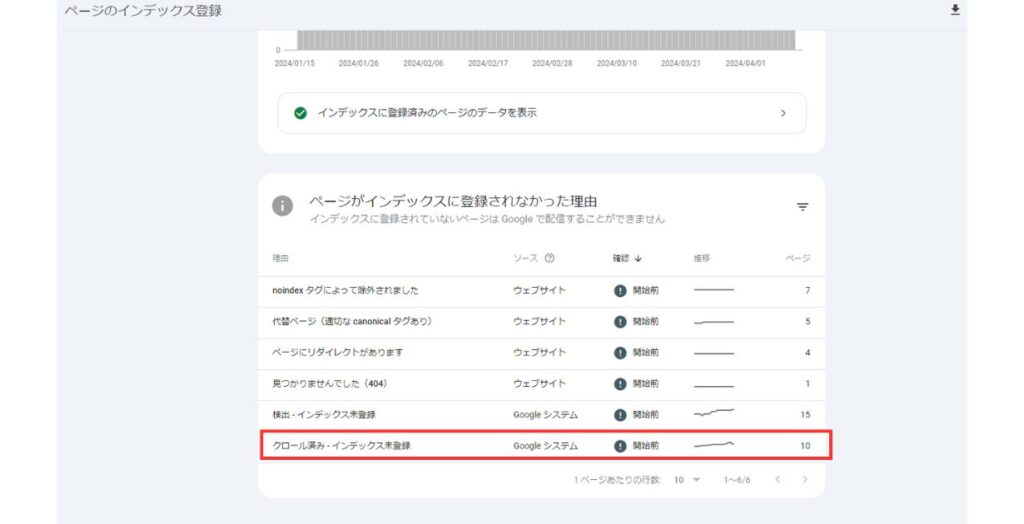Open インデックスに登録済みのページのデータを表示 chevron
This screenshot has height=524, width=1024.
pos(783,113)
